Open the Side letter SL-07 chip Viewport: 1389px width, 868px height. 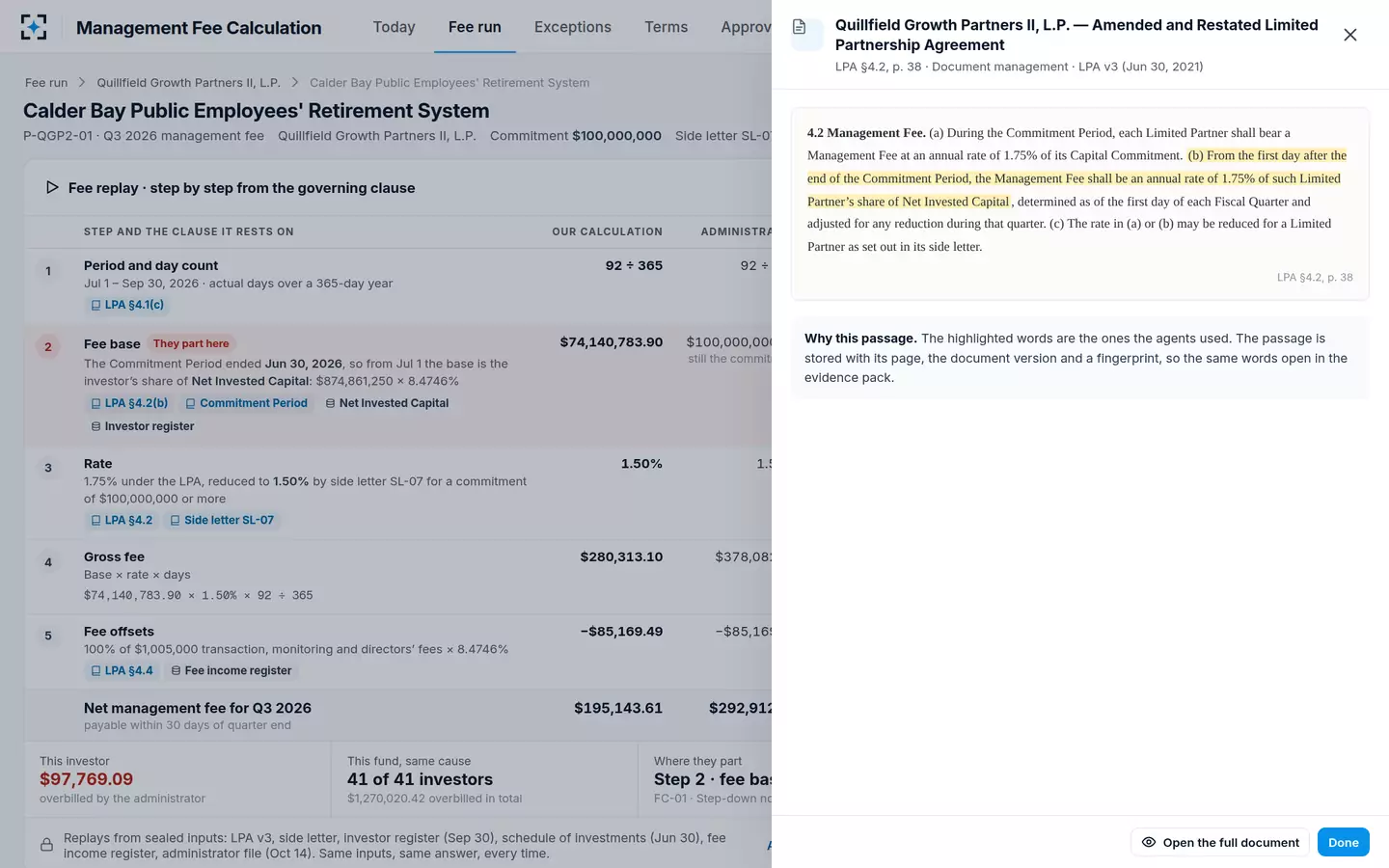click(x=222, y=520)
